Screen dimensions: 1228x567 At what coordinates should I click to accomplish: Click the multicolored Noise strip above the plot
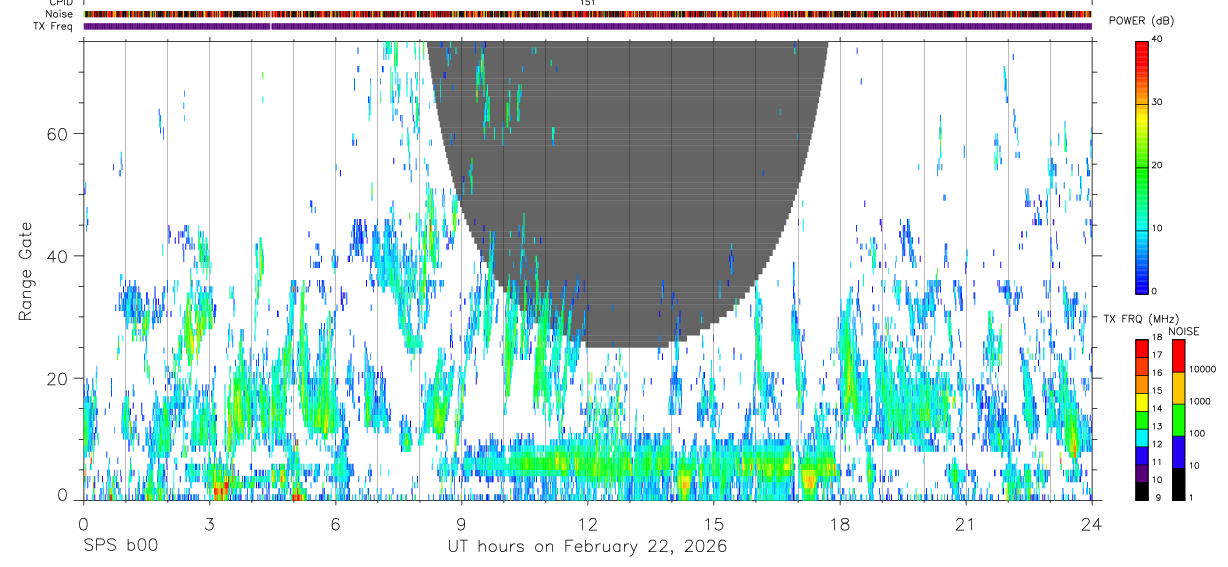click(587, 15)
